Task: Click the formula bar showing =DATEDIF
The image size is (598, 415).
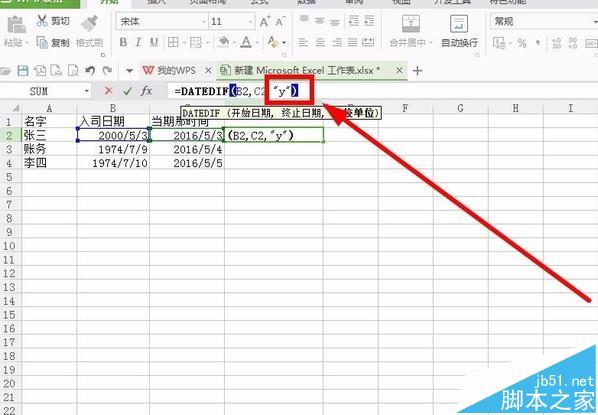Action: pos(383,91)
